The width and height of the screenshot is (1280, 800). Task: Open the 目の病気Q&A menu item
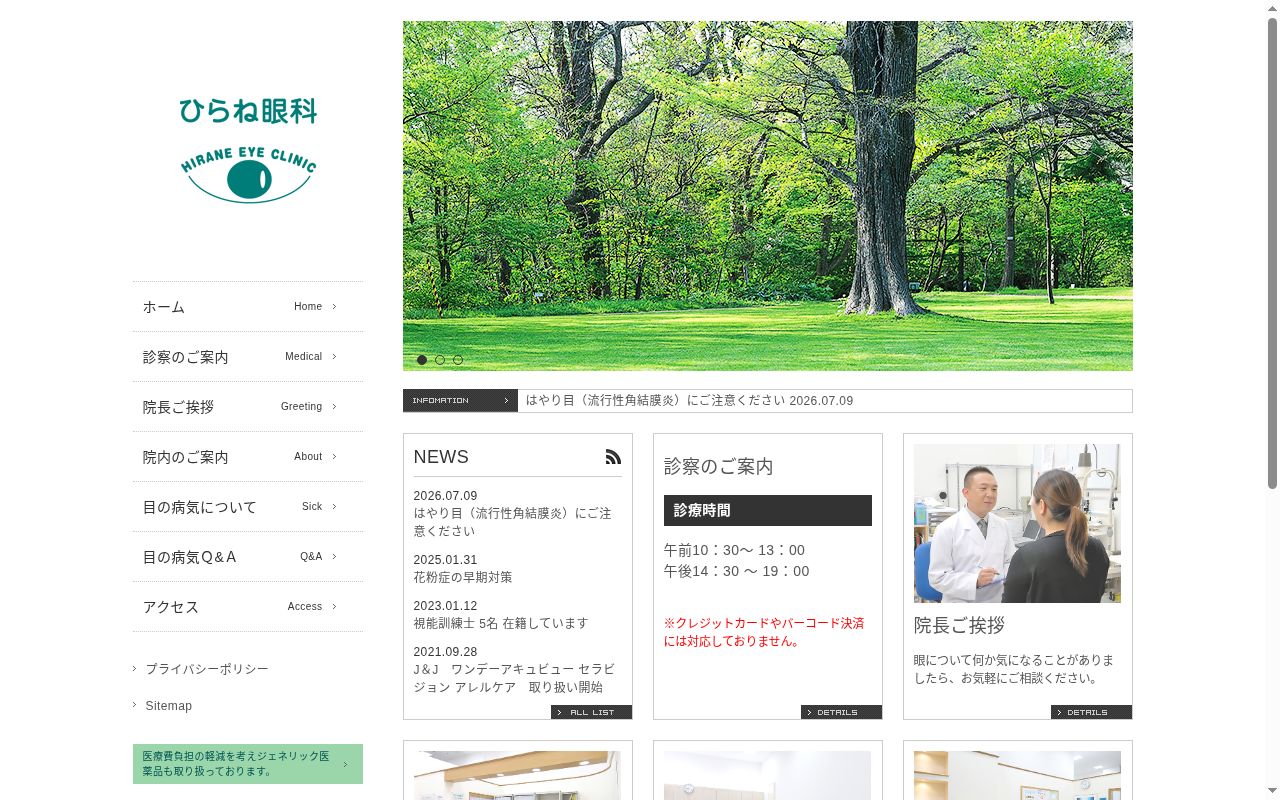(248, 557)
